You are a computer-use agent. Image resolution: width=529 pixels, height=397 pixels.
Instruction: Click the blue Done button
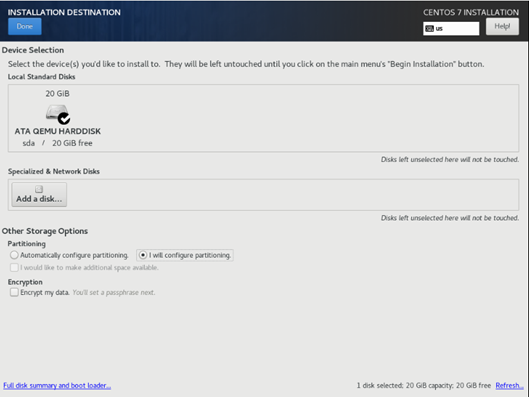[x=25, y=26]
